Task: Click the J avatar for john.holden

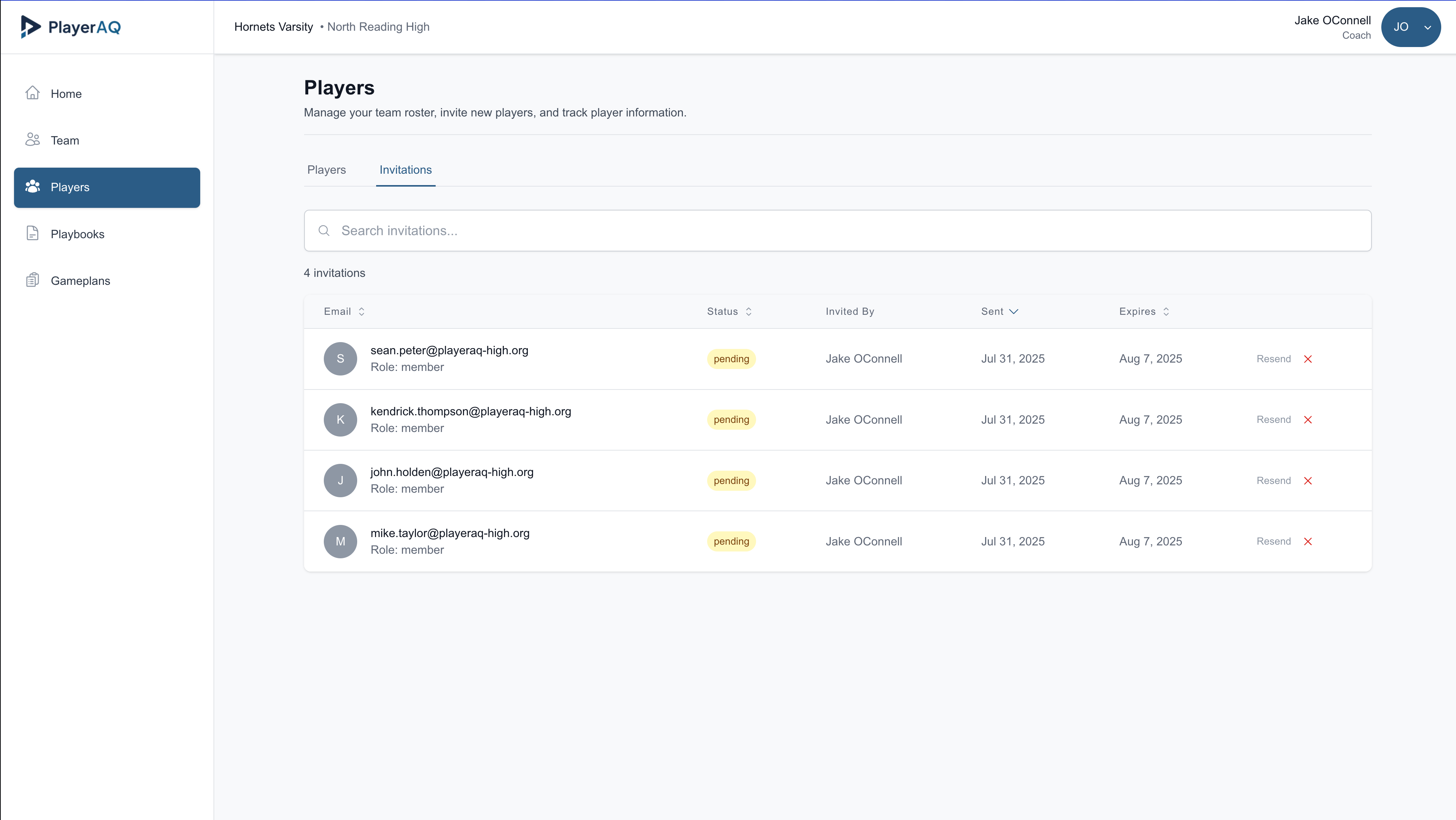Action: pos(340,481)
